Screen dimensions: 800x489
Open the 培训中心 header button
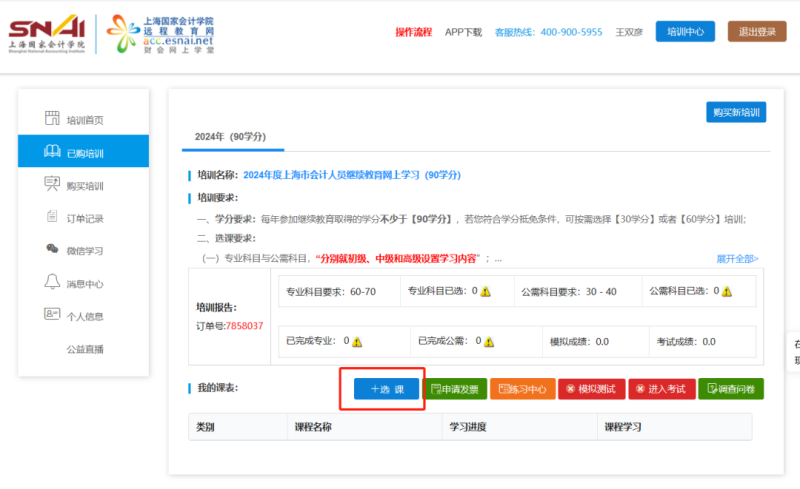pos(685,32)
